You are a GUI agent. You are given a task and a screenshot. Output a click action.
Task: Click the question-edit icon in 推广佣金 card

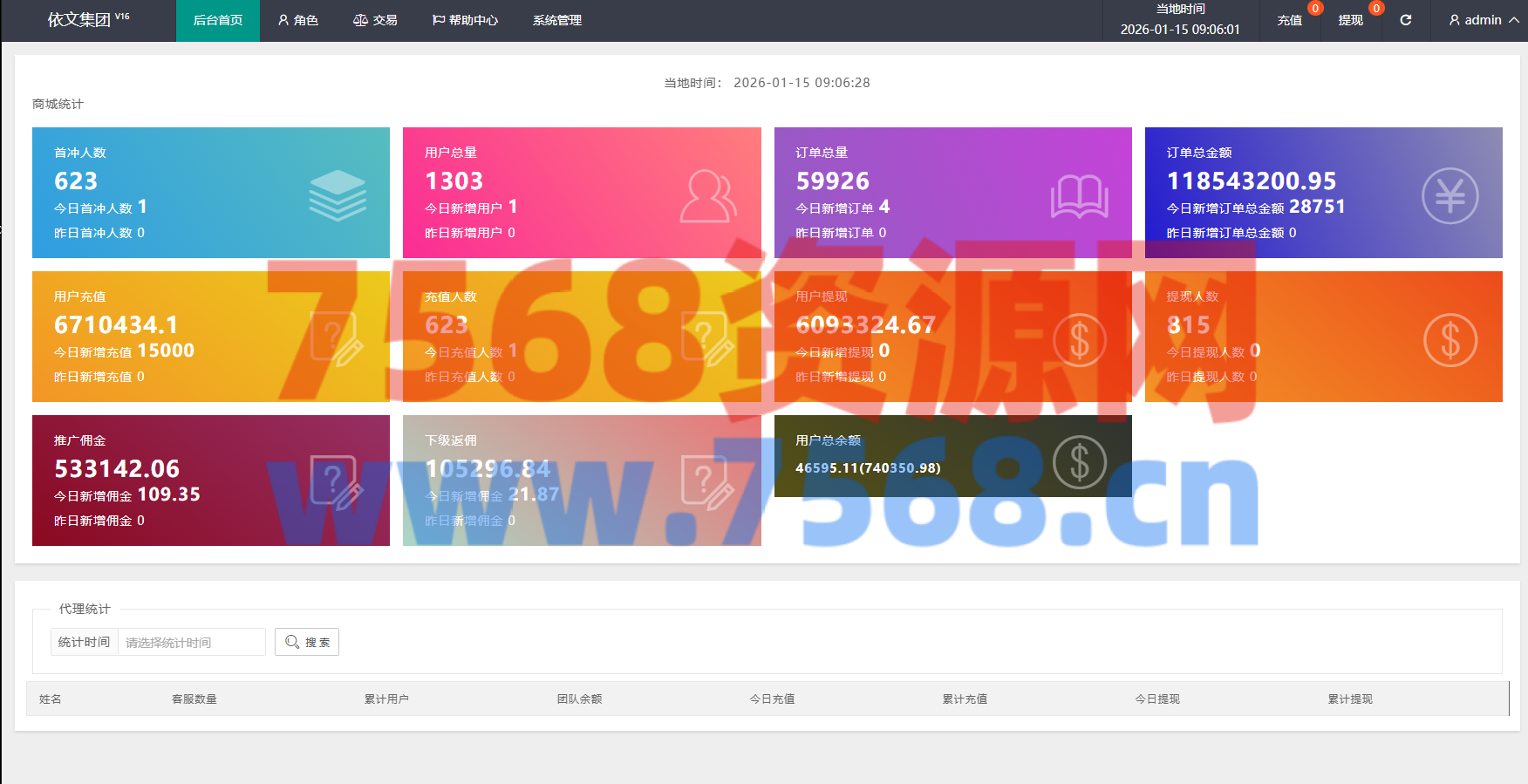point(338,483)
